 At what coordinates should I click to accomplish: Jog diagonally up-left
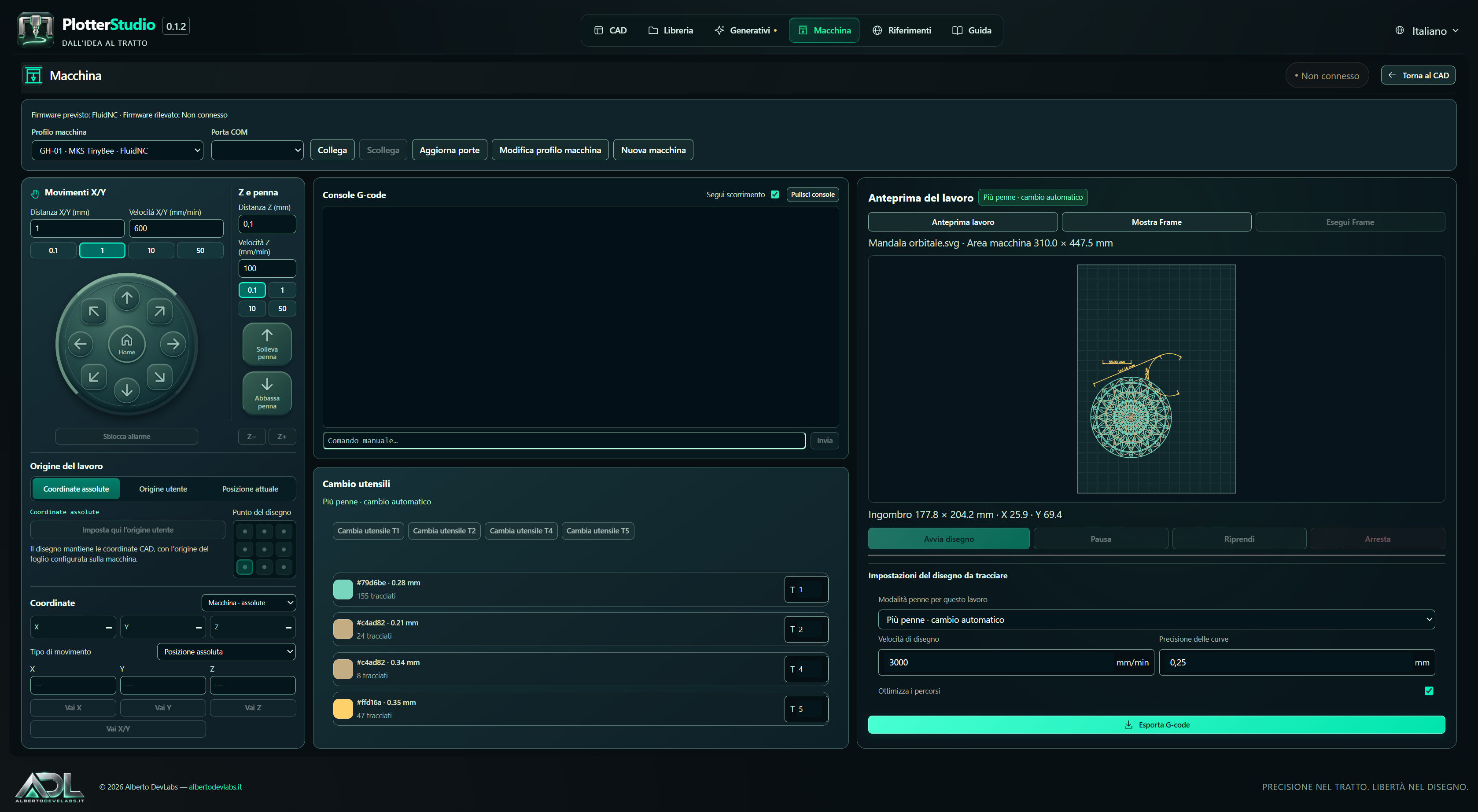pos(94,312)
